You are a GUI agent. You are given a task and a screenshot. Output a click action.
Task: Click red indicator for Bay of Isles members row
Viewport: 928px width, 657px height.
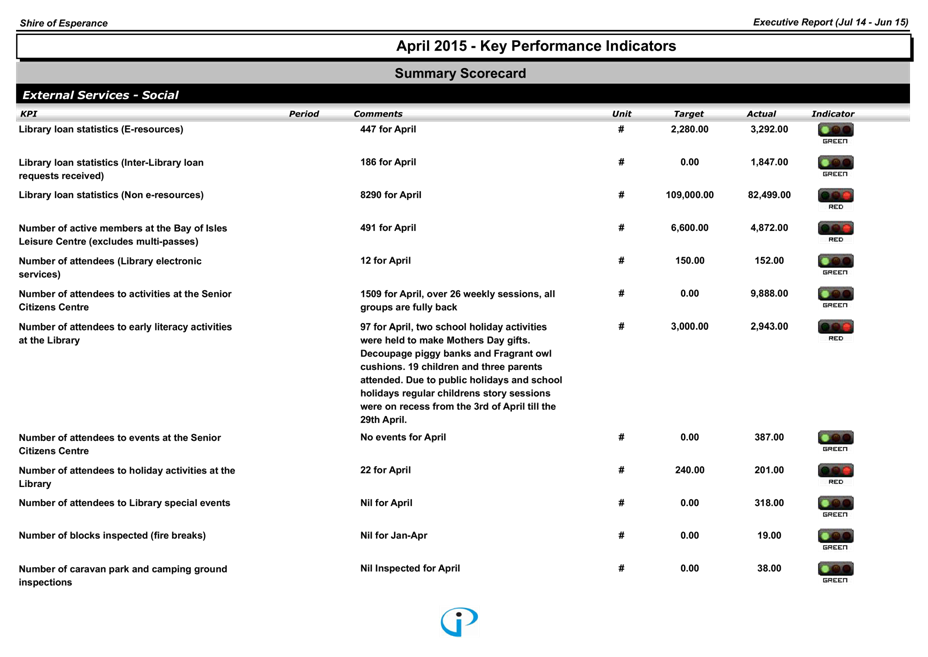click(835, 228)
